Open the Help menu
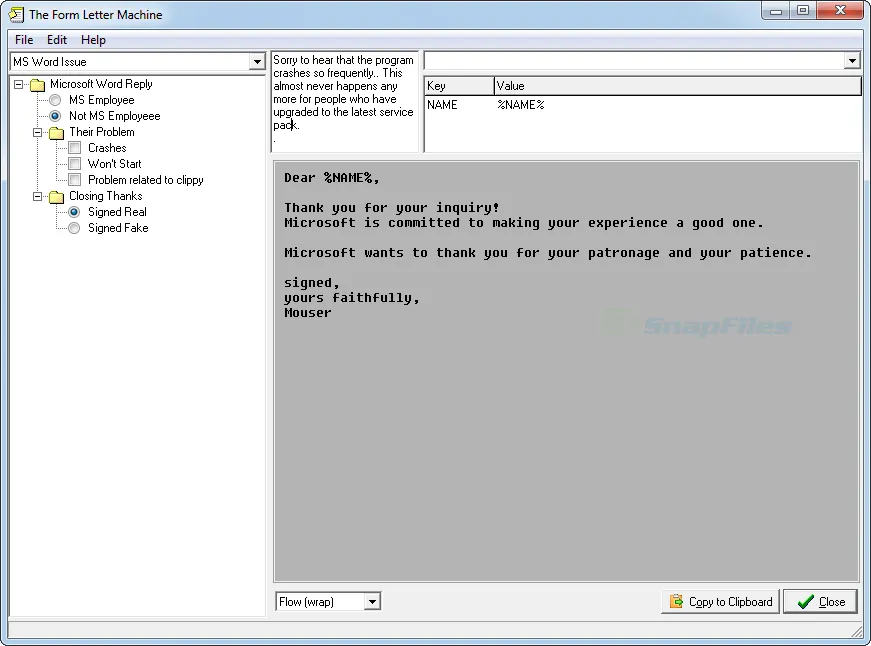The width and height of the screenshot is (871, 646). [93, 40]
